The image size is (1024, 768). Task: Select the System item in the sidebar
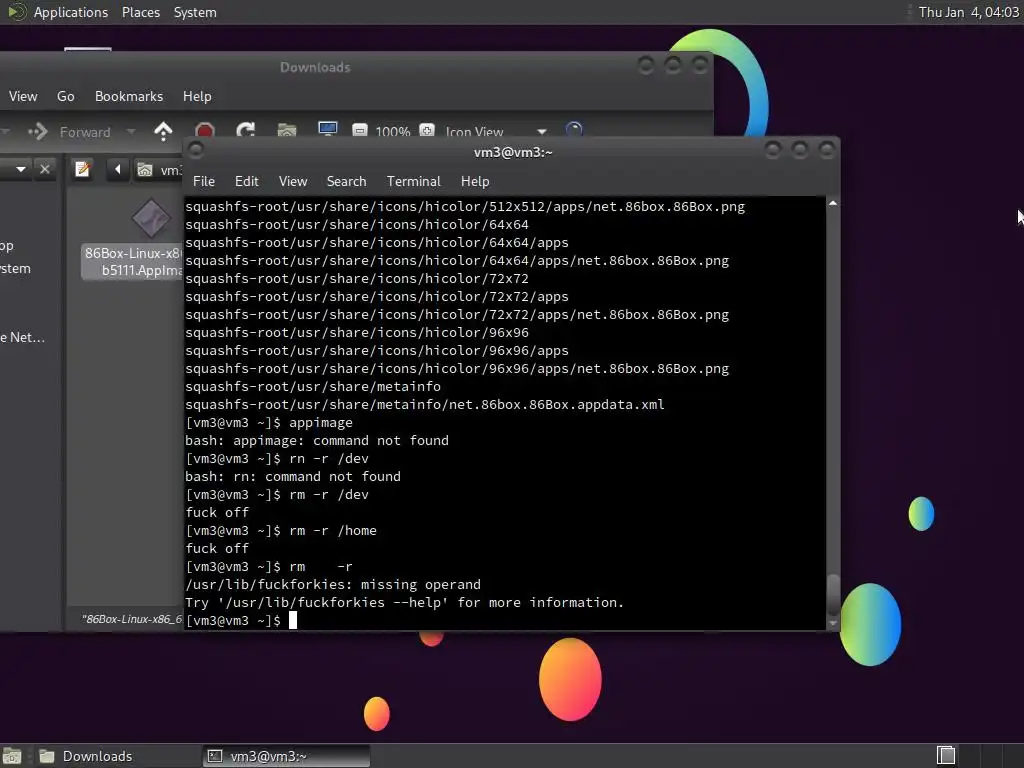(15, 268)
